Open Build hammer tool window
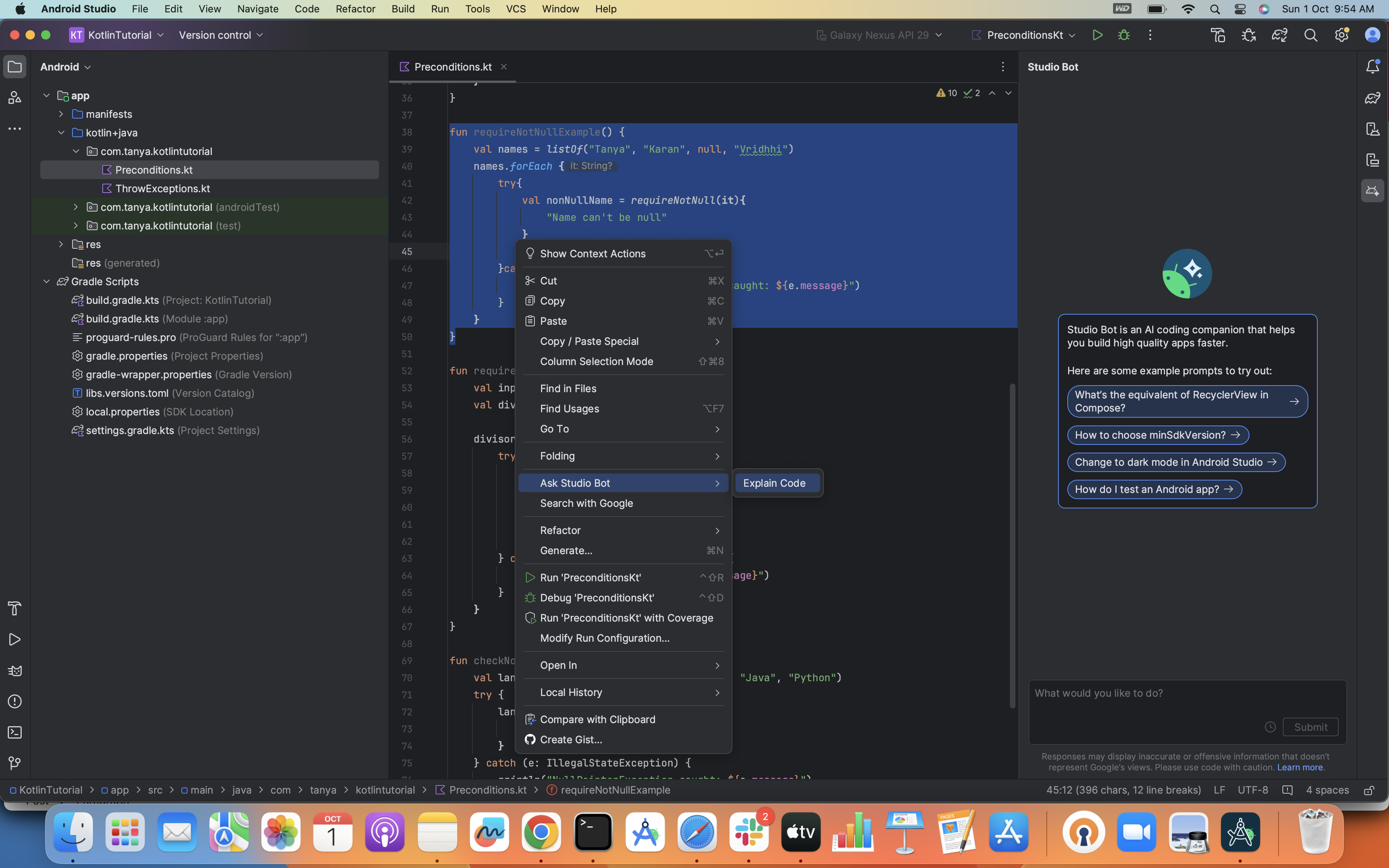The image size is (1389, 868). coord(15,608)
